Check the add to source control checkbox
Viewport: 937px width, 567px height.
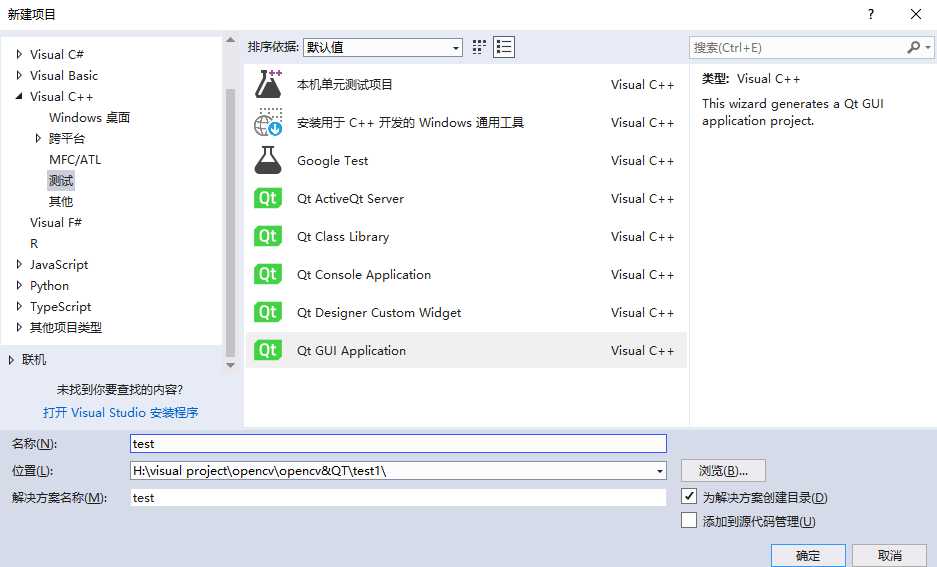(x=689, y=520)
